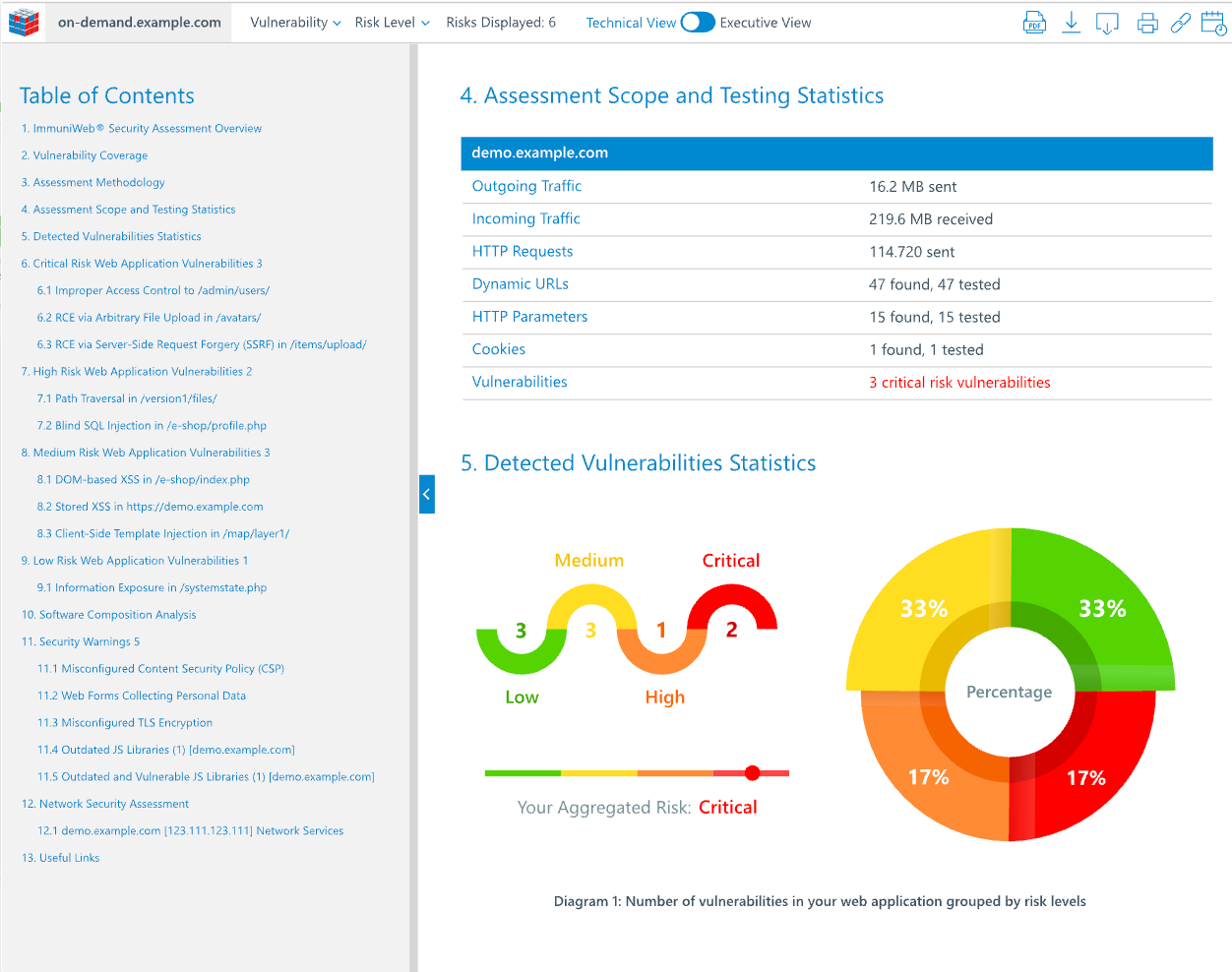Click the green 33% chart segment
This screenshot has height=972, width=1232.
(1102, 608)
